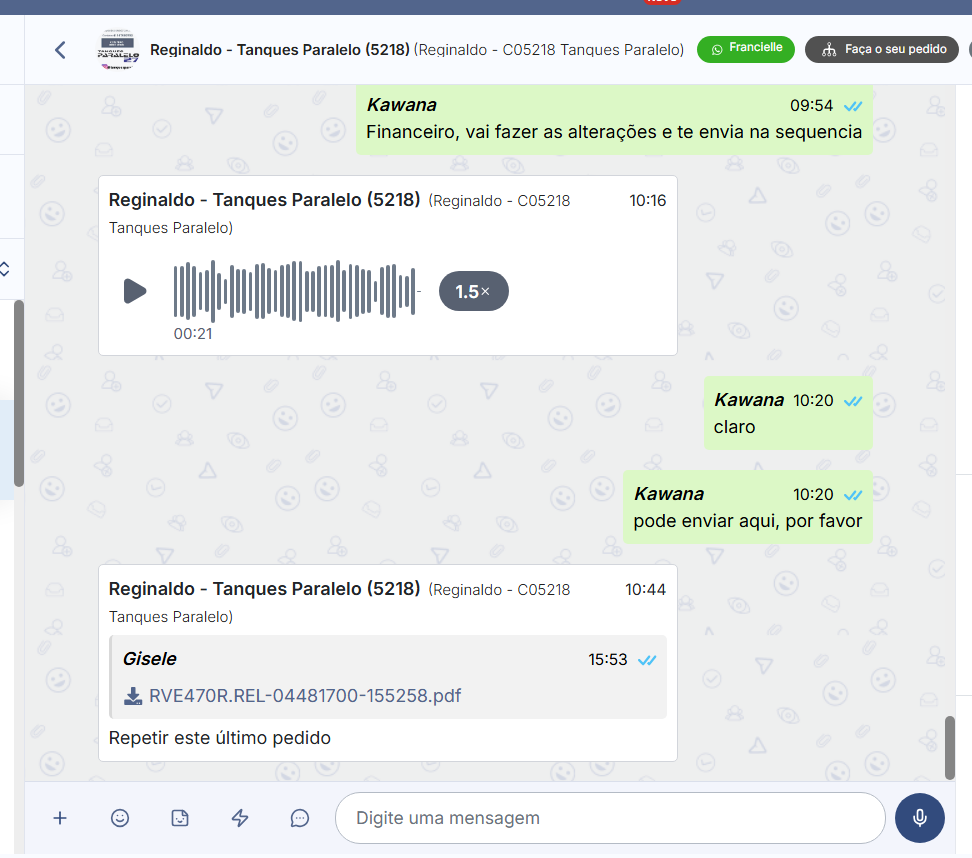Open the emoji picker

coord(120,818)
